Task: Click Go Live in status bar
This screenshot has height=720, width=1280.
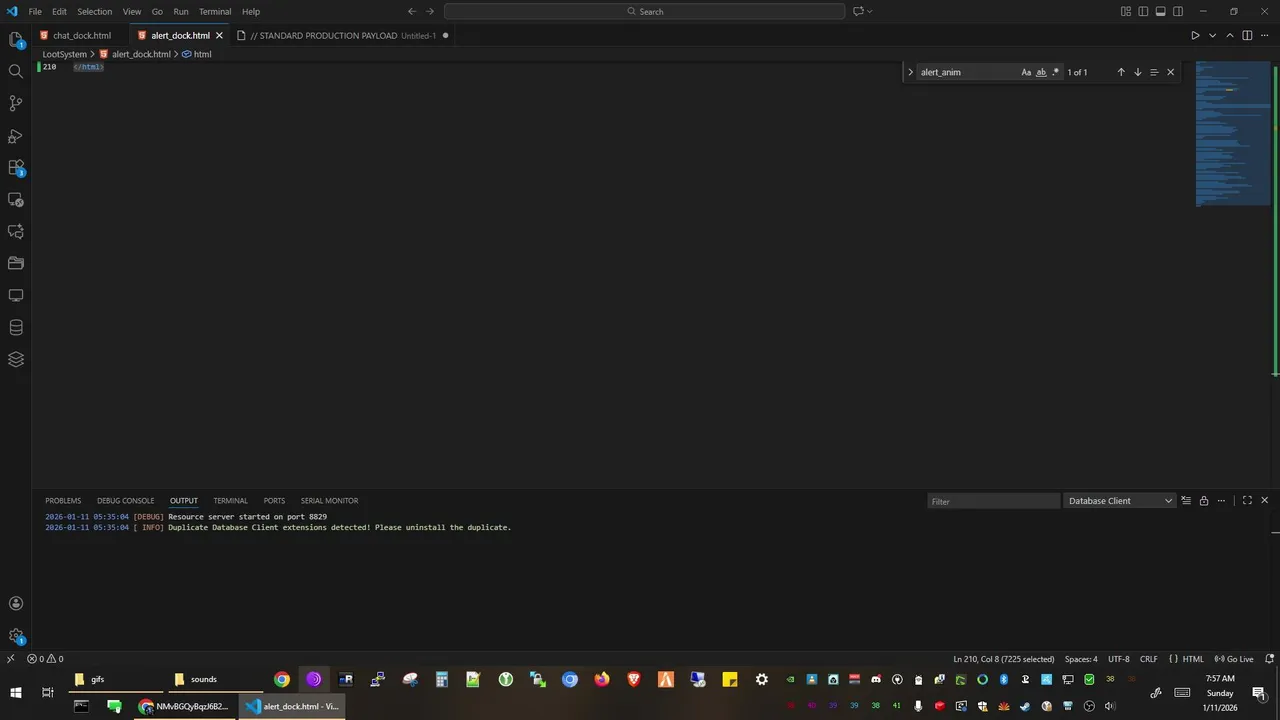Action: (x=1234, y=659)
